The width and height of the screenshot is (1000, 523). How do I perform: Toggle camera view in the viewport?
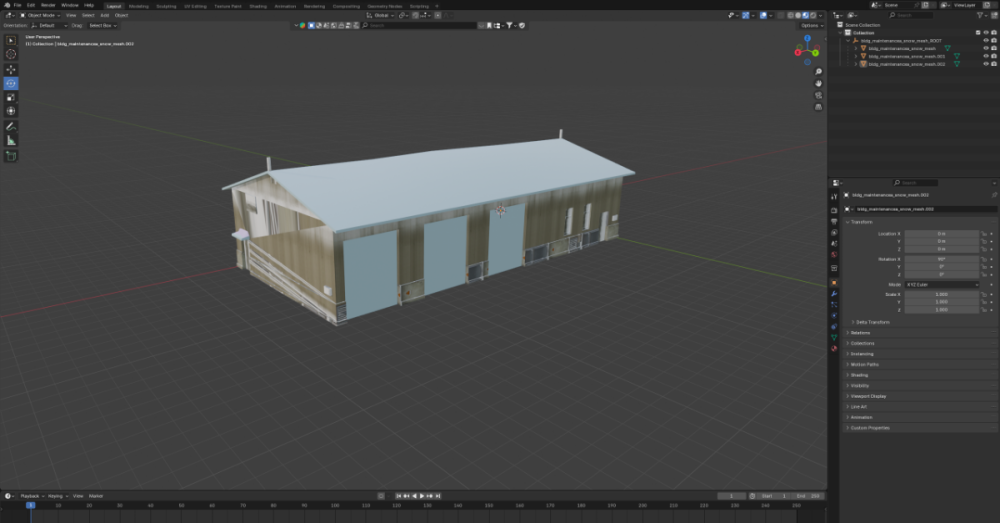coord(818,95)
